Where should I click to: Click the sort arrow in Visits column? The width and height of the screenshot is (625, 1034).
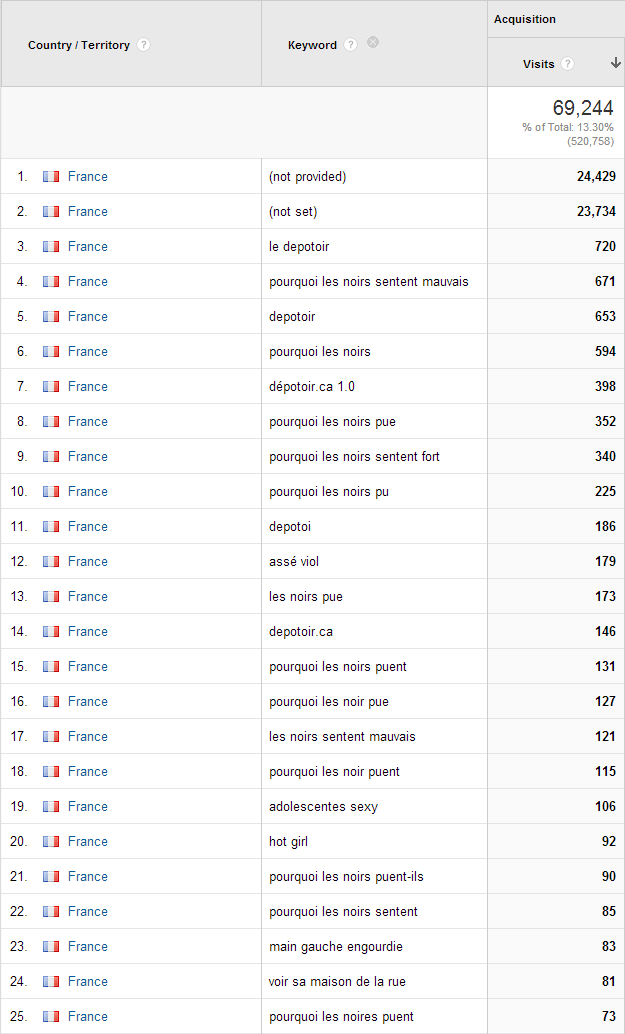click(x=616, y=63)
